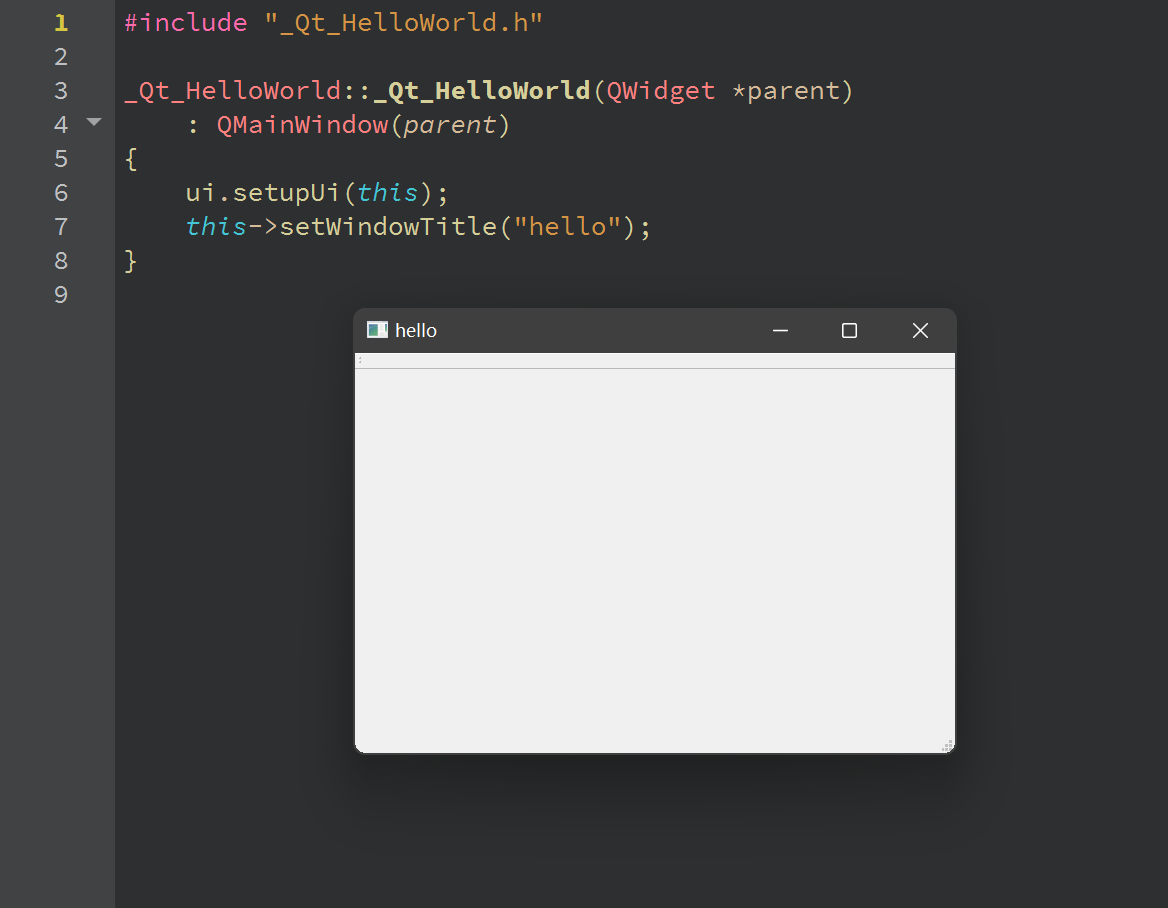This screenshot has width=1168, height=908.
Task: Click the this keyword on line 7
Action: click(216, 226)
